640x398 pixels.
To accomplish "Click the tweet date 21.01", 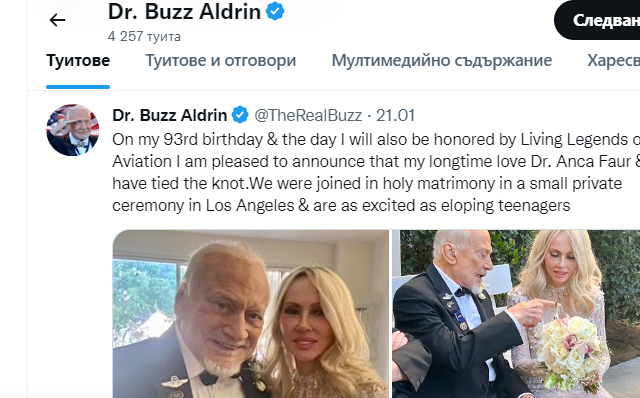I will click(x=395, y=116).
